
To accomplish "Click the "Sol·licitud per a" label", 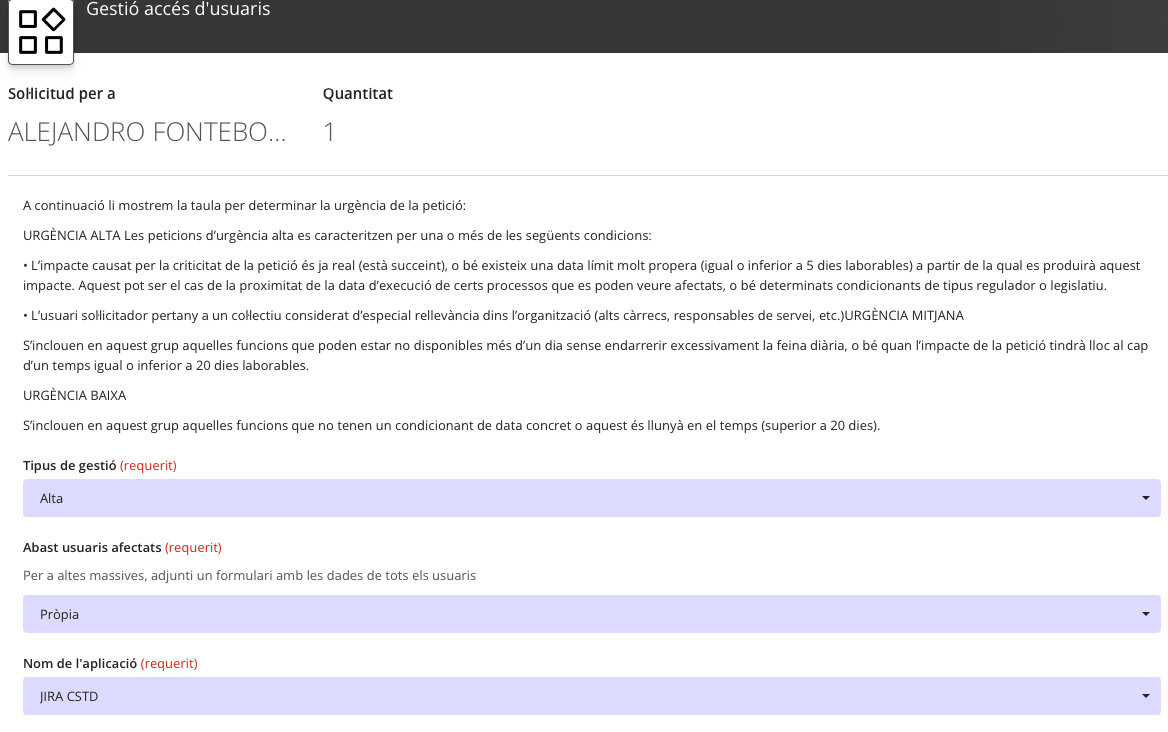I will point(62,94).
